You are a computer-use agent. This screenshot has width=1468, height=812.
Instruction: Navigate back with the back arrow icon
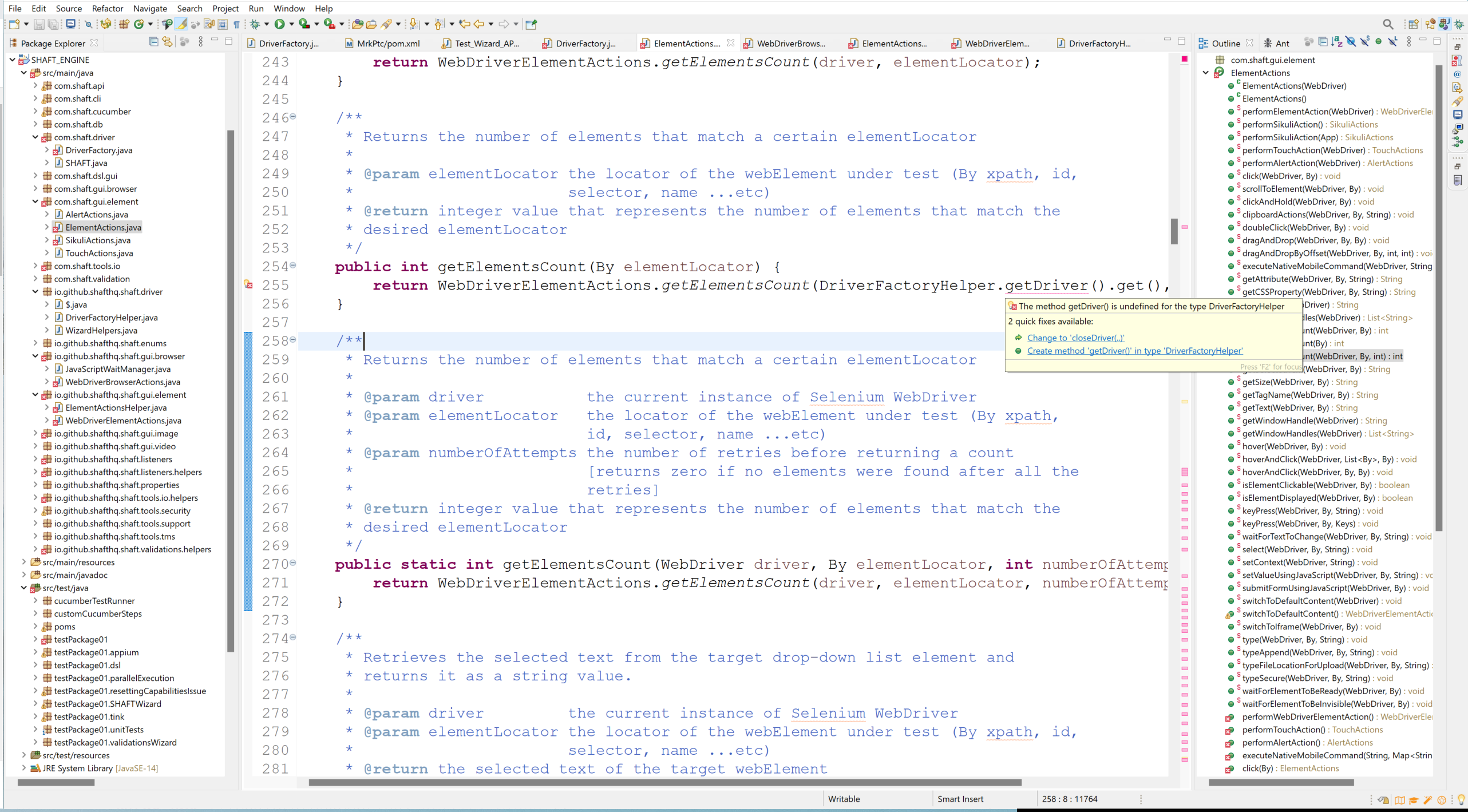click(x=480, y=24)
